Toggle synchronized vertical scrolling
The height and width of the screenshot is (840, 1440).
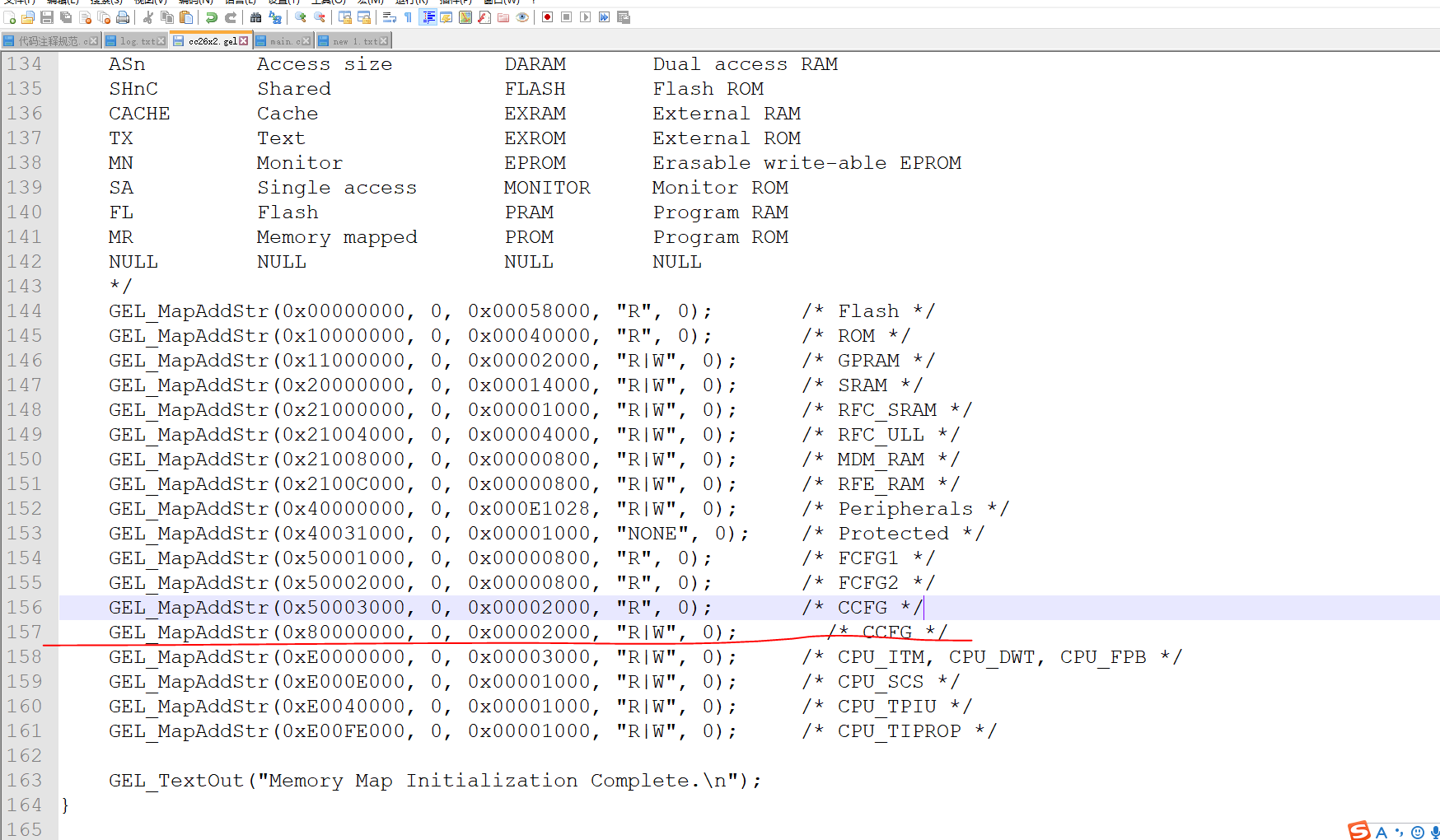tap(345, 17)
